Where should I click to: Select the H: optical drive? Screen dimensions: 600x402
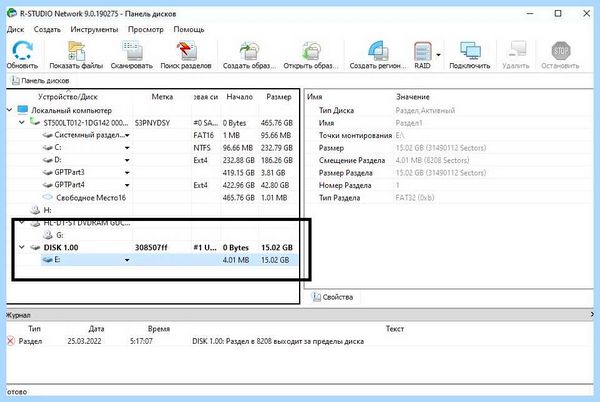41,210
